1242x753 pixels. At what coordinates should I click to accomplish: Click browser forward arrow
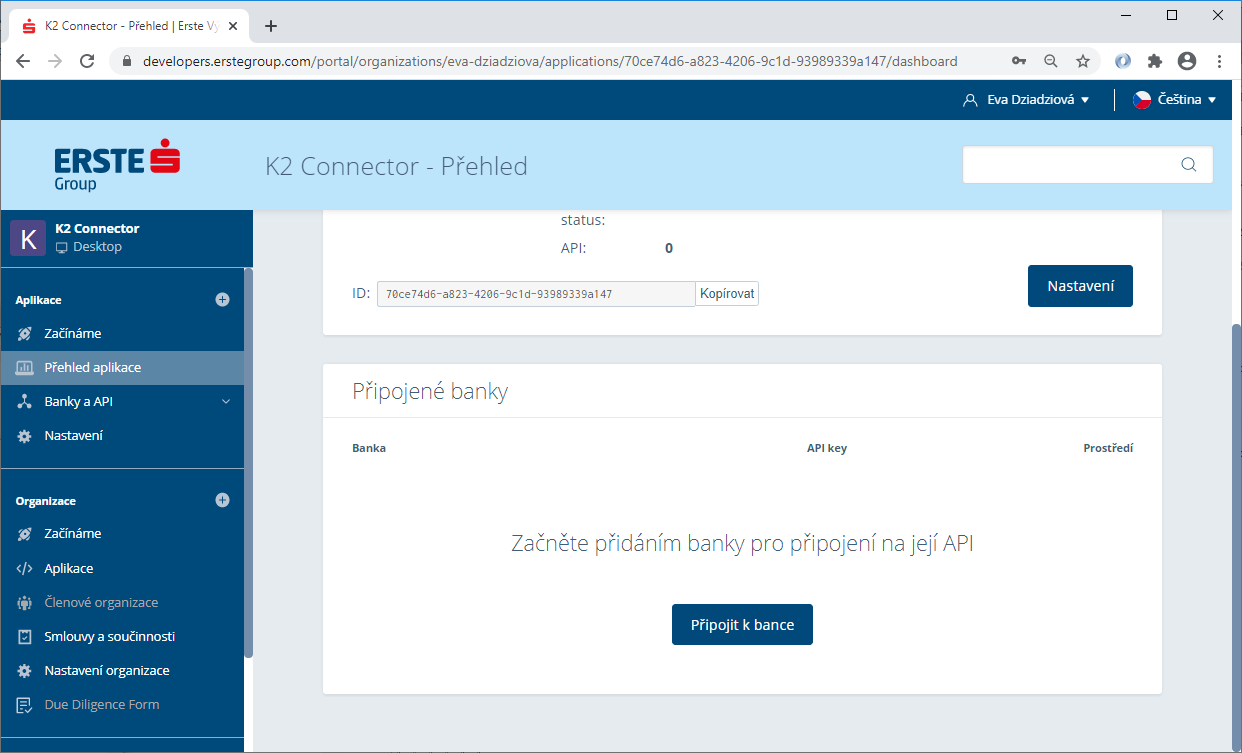[x=55, y=61]
